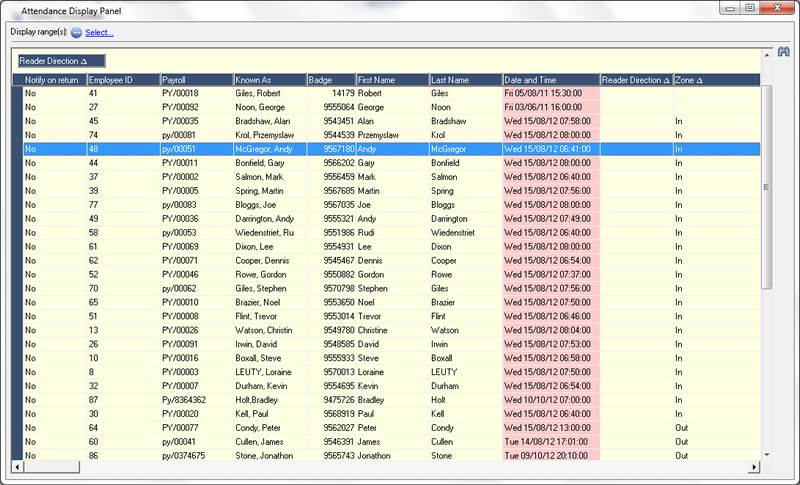
Task: Select the row for Stone, Jonathon
Action: point(268,455)
